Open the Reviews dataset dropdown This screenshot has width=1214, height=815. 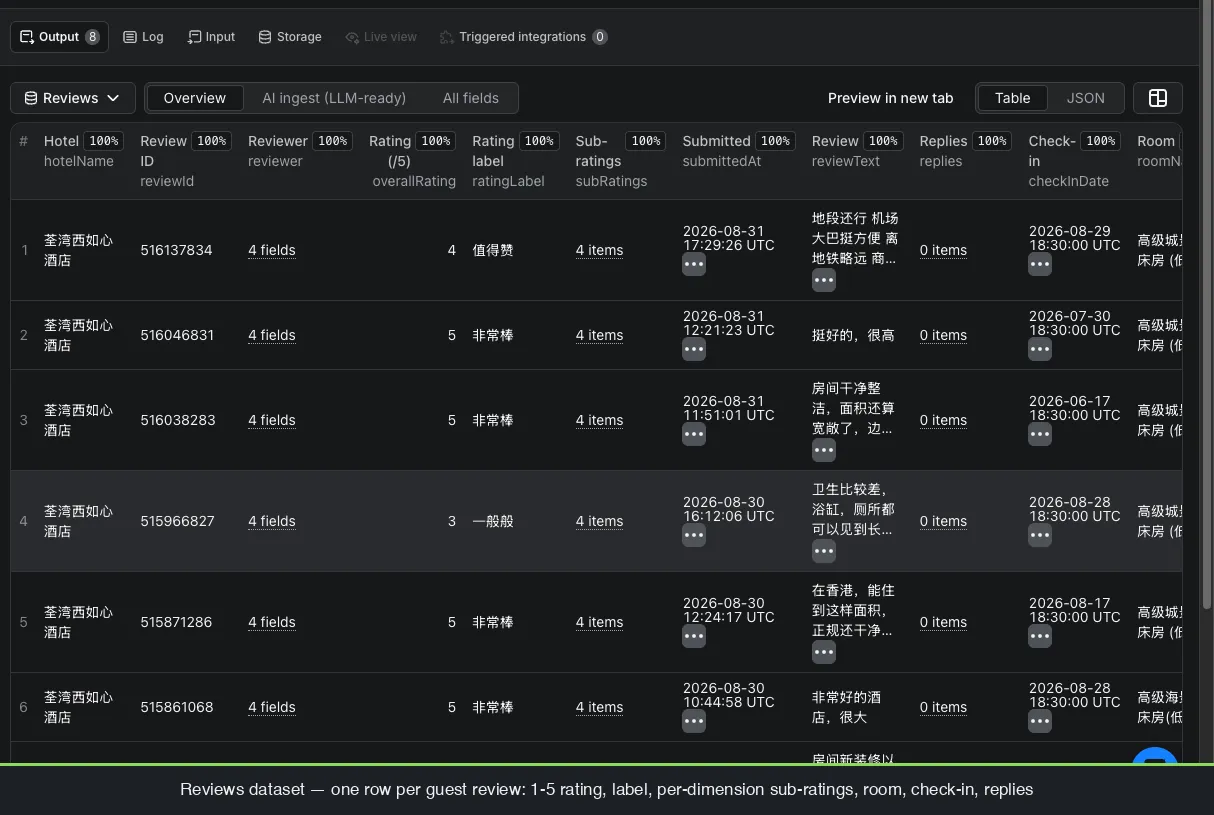73,98
